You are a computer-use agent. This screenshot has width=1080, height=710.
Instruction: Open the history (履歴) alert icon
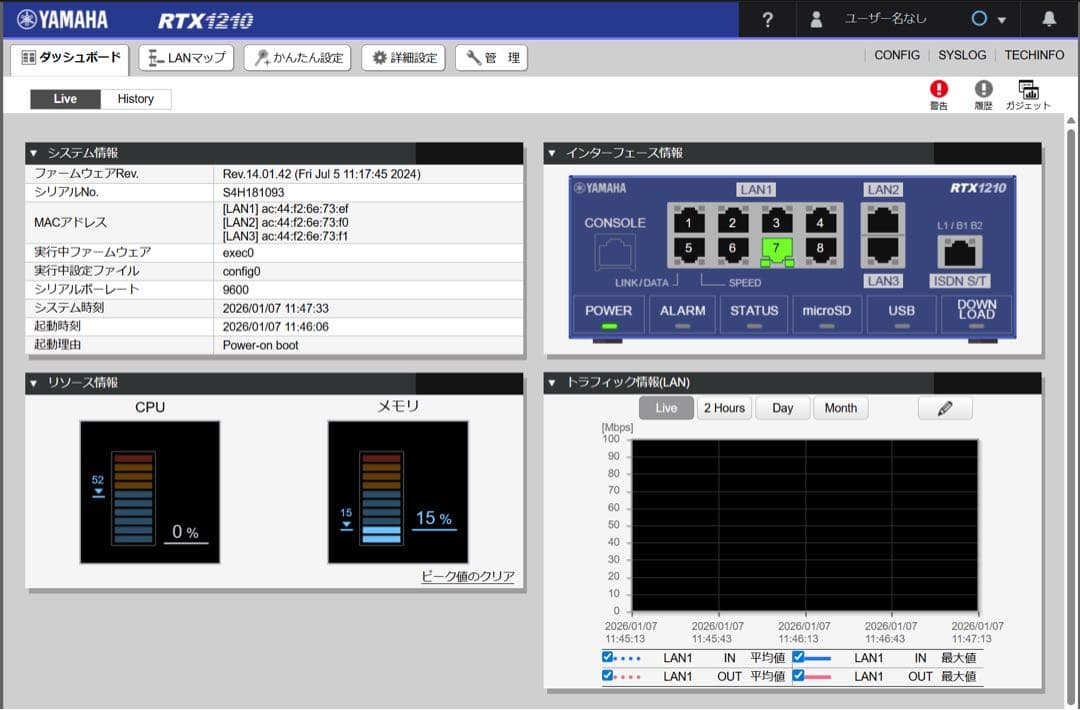click(983, 90)
